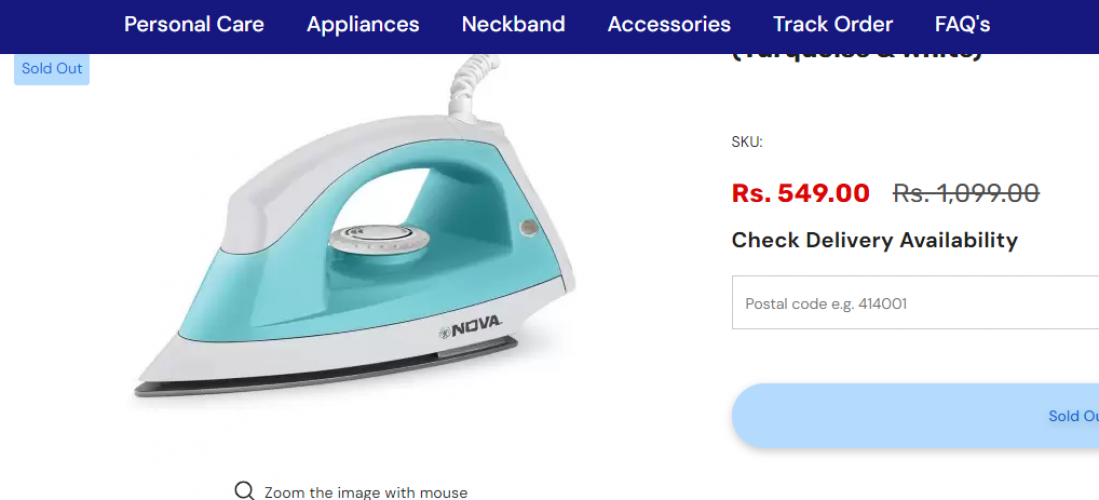Click the struck-through Rs. 1,099.00 price

pyautogui.click(x=966, y=193)
